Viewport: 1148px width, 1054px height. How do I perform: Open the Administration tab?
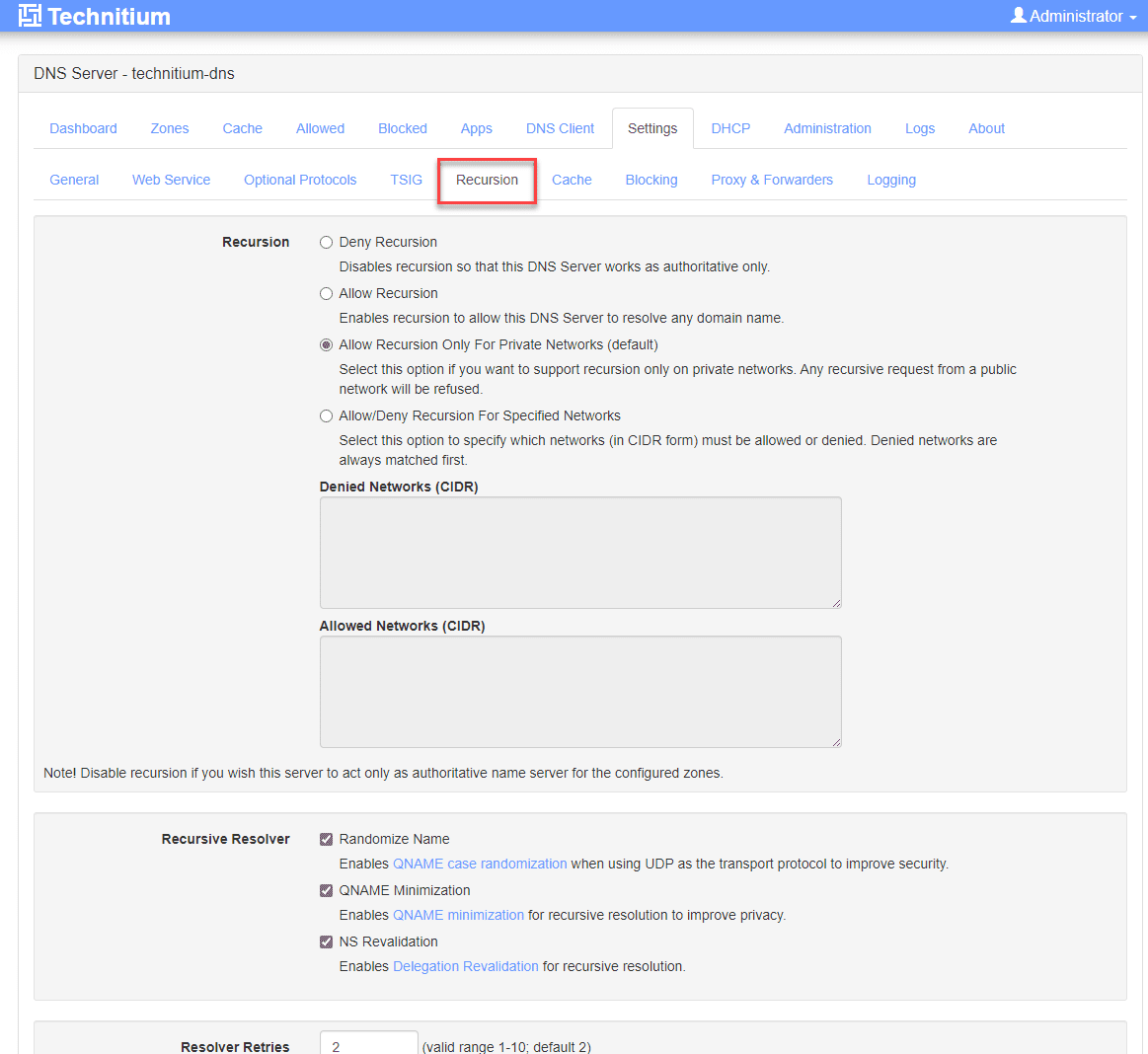[827, 129]
